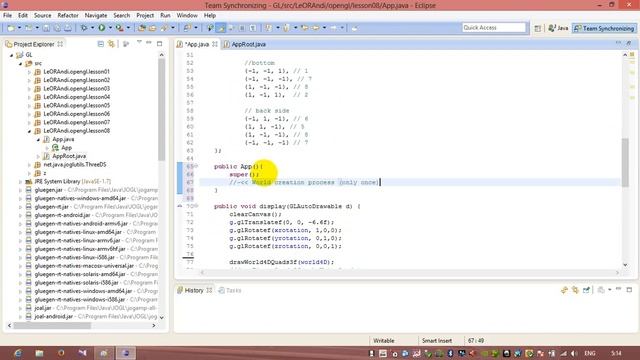Image resolution: width=640 pixels, height=360 pixels.
Task: Open the New file dropdown arrow
Action: (19, 28)
